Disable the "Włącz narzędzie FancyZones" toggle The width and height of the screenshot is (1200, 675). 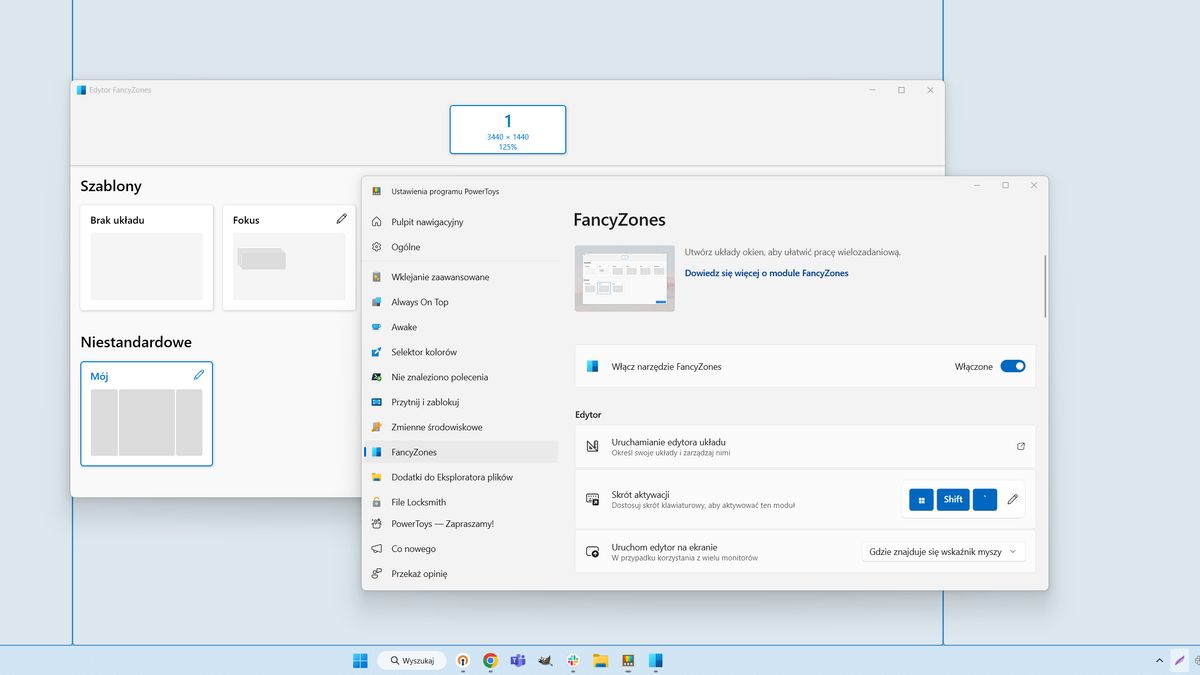[x=1013, y=366]
